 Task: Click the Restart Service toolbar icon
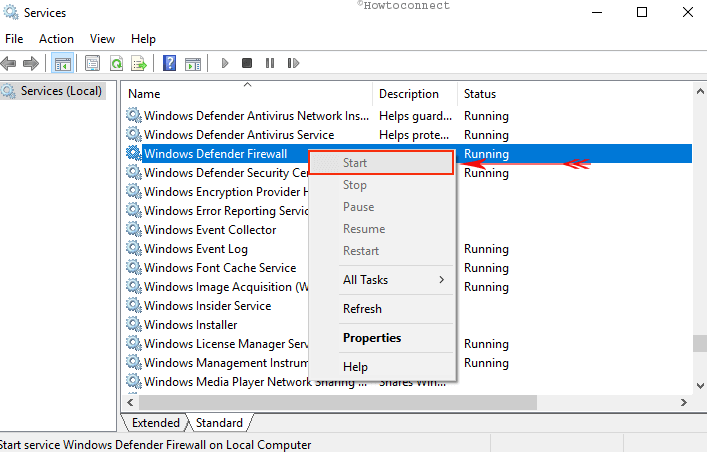pyautogui.click(x=293, y=63)
